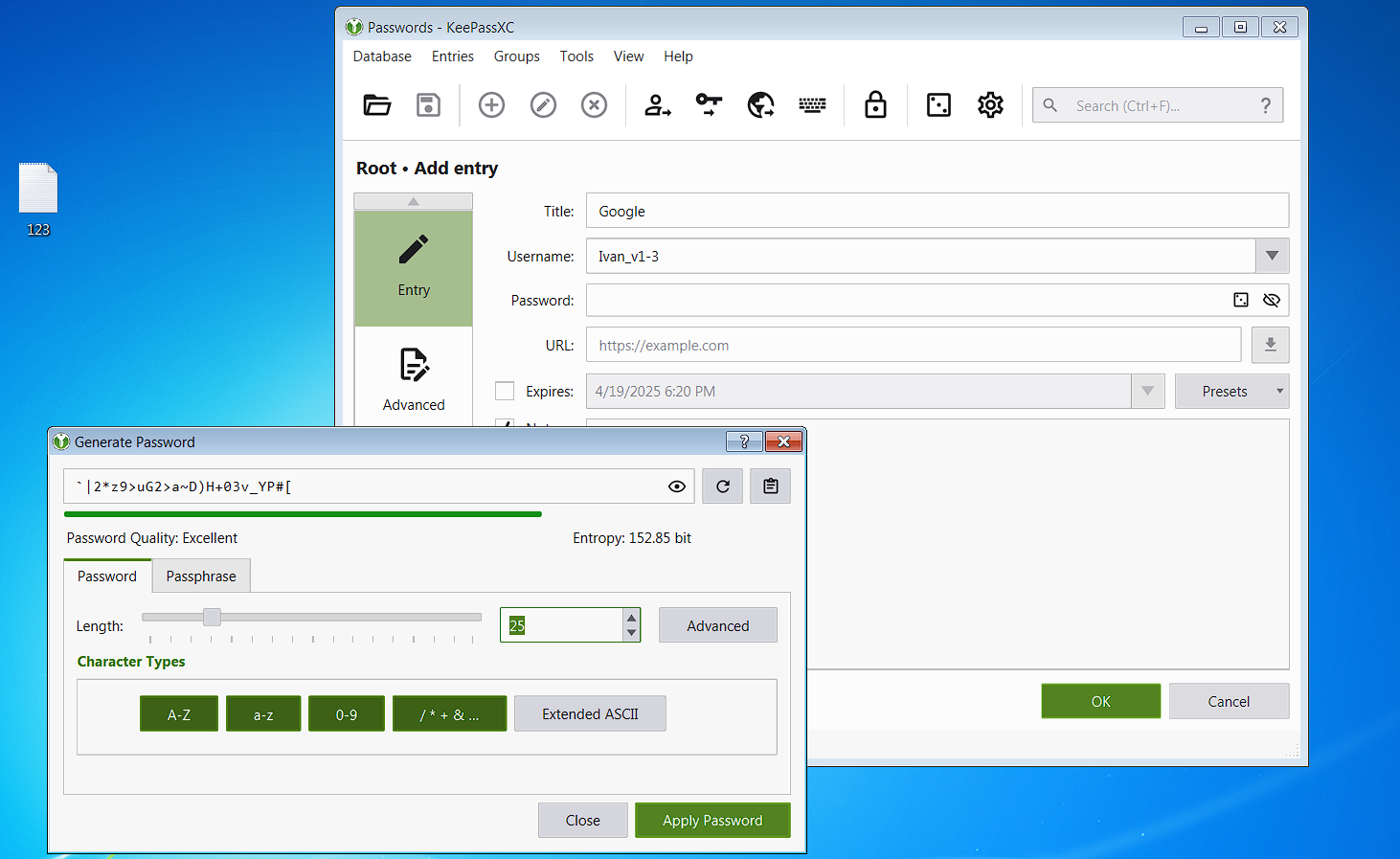1400x859 pixels.
Task: Click inside the Title input field
Action: (x=937, y=211)
